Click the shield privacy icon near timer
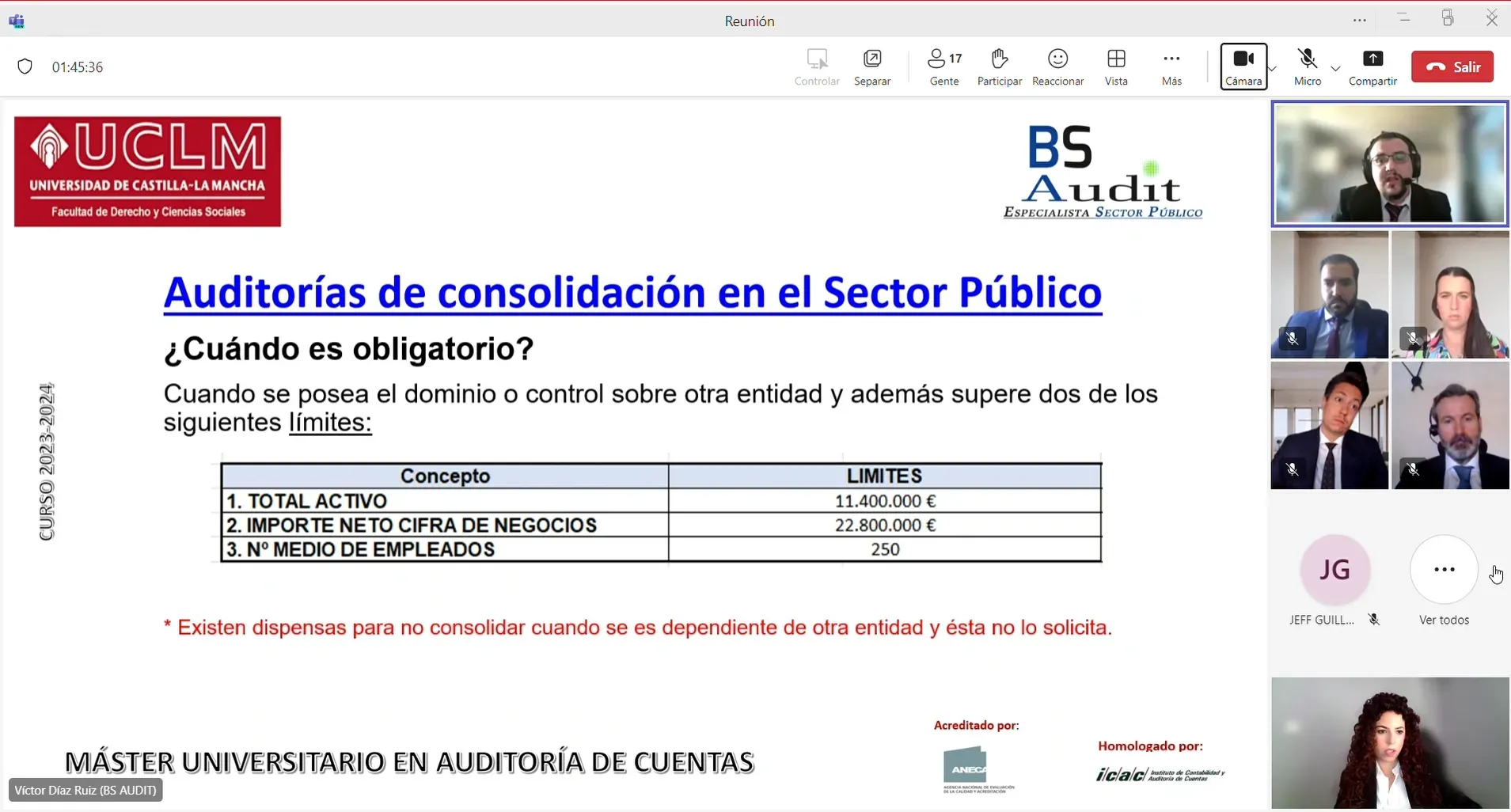Screen dimensions: 1511x812 tap(25, 67)
